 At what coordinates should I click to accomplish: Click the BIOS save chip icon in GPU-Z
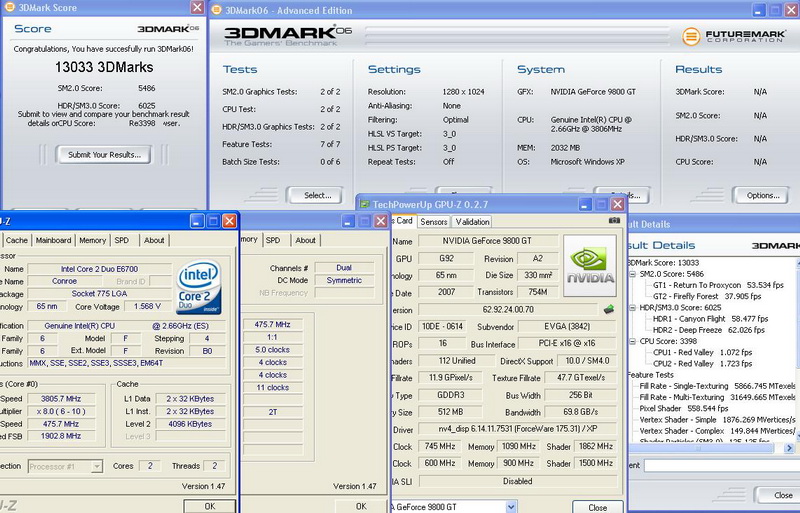pyautogui.click(x=609, y=309)
